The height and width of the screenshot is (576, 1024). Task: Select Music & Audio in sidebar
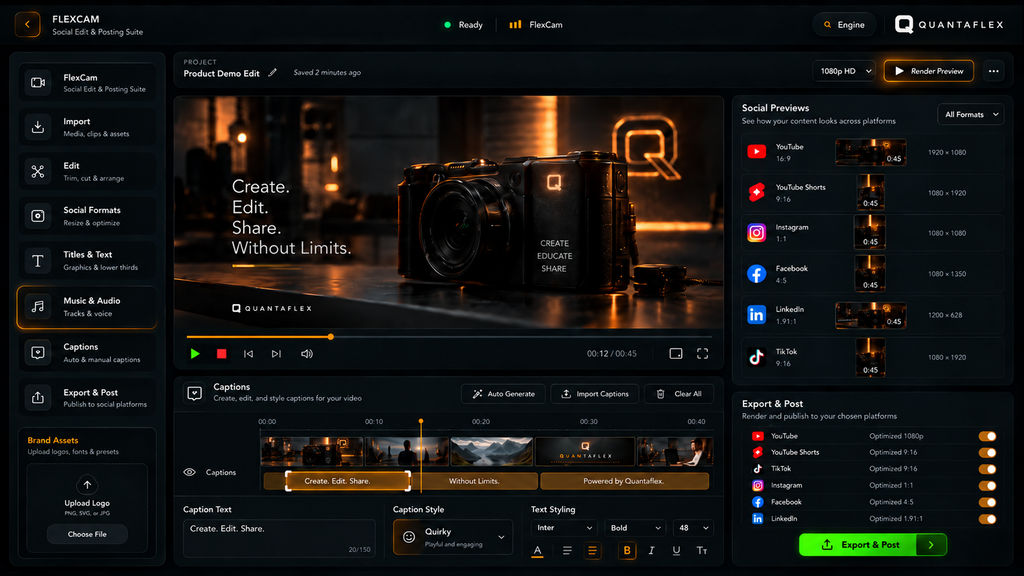coord(87,306)
